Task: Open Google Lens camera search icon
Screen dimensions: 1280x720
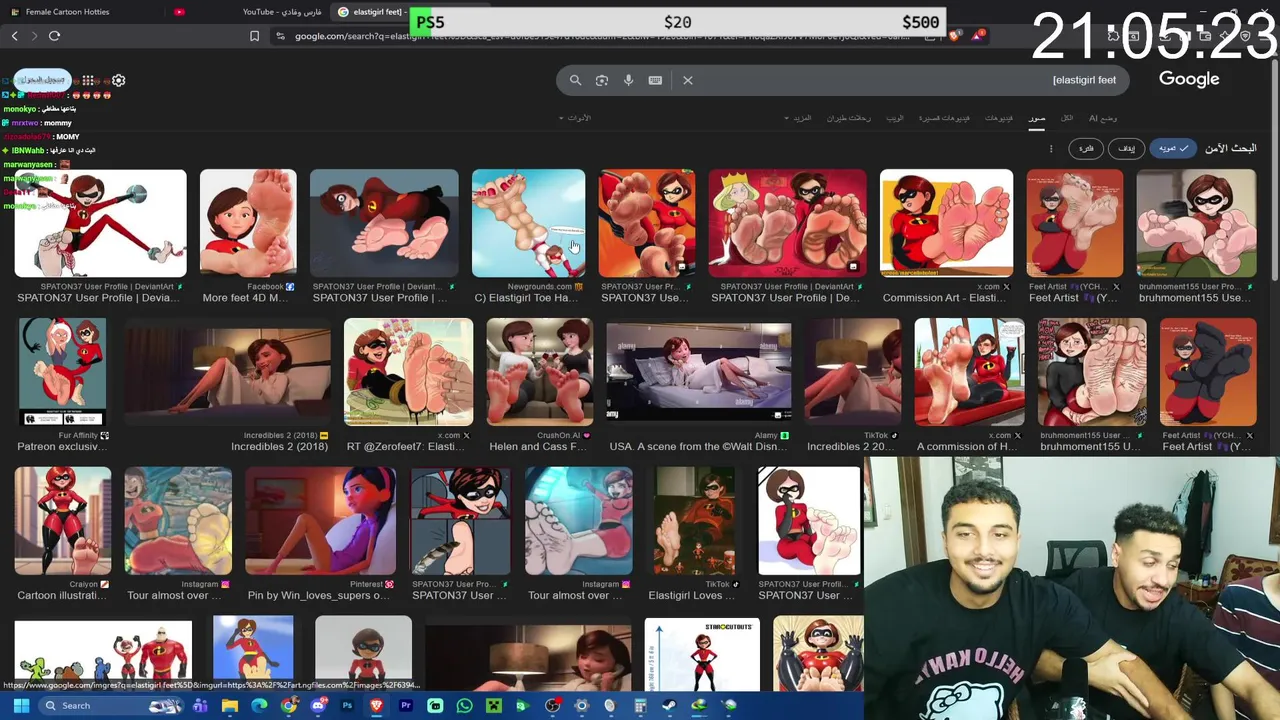Action: point(602,80)
